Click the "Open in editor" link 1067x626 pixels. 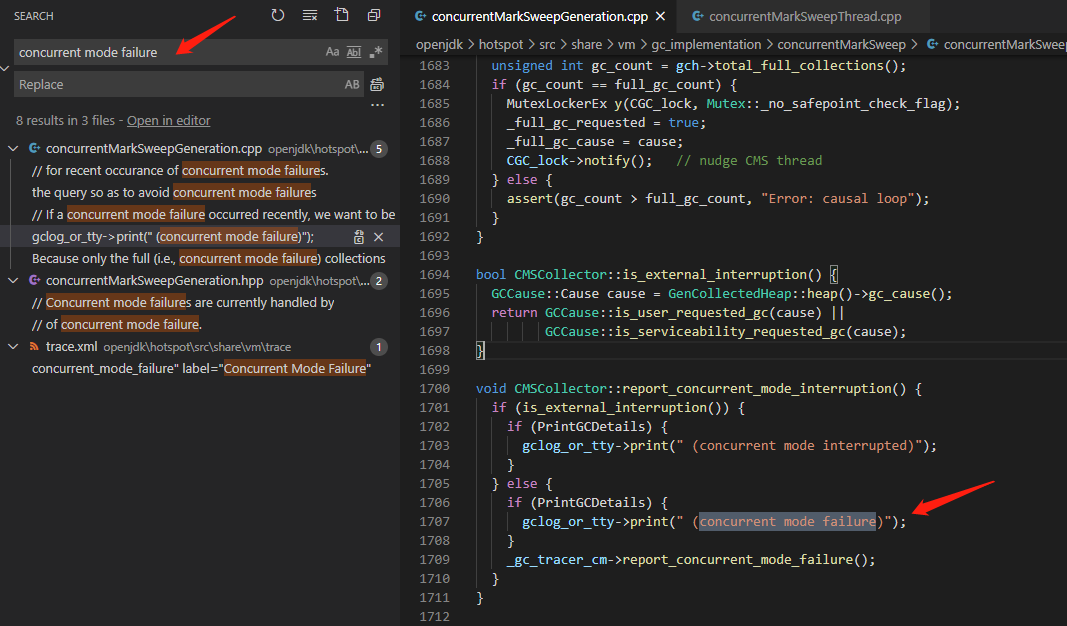(x=168, y=121)
